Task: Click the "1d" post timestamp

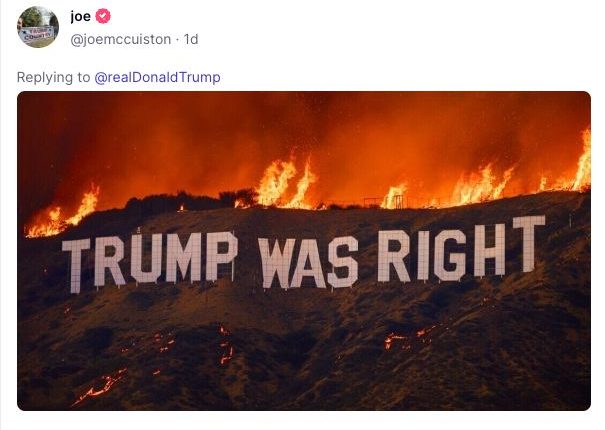Action: tap(191, 39)
